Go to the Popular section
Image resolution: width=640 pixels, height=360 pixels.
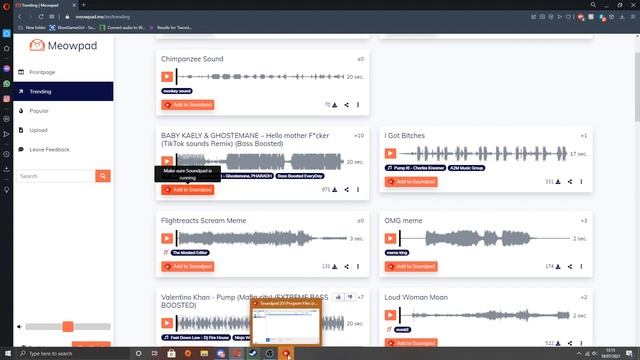pos(63,111)
